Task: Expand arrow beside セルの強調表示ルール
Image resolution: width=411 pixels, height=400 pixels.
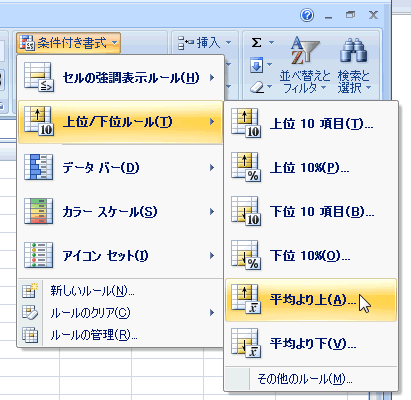Action: click(212, 77)
